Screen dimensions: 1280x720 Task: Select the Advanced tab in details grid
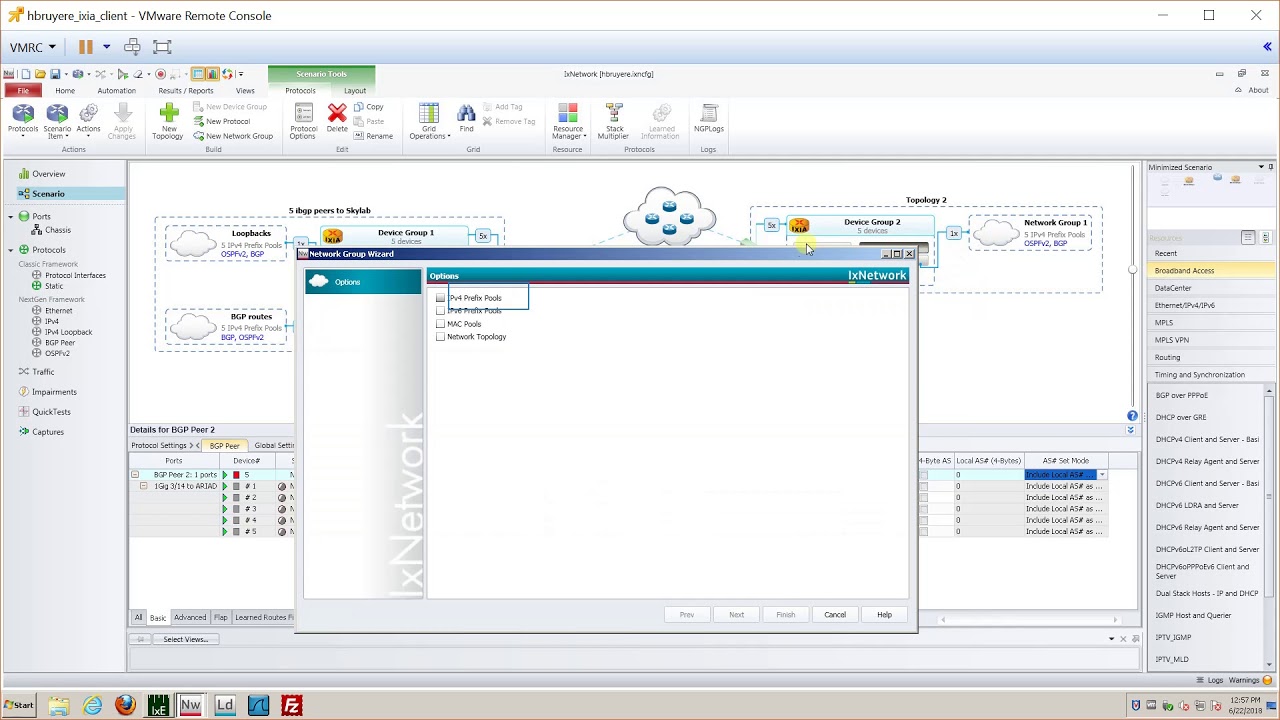pos(190,618)
